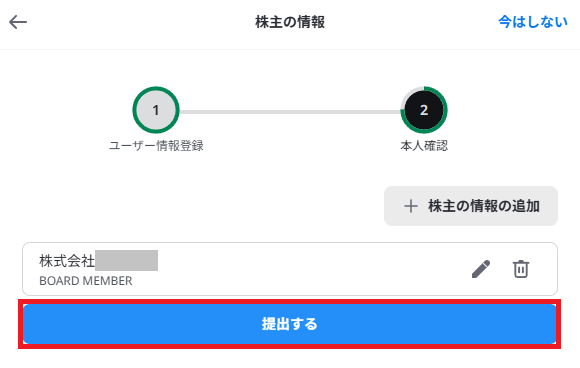Submit the form with the 提出する button

(290, 324)
